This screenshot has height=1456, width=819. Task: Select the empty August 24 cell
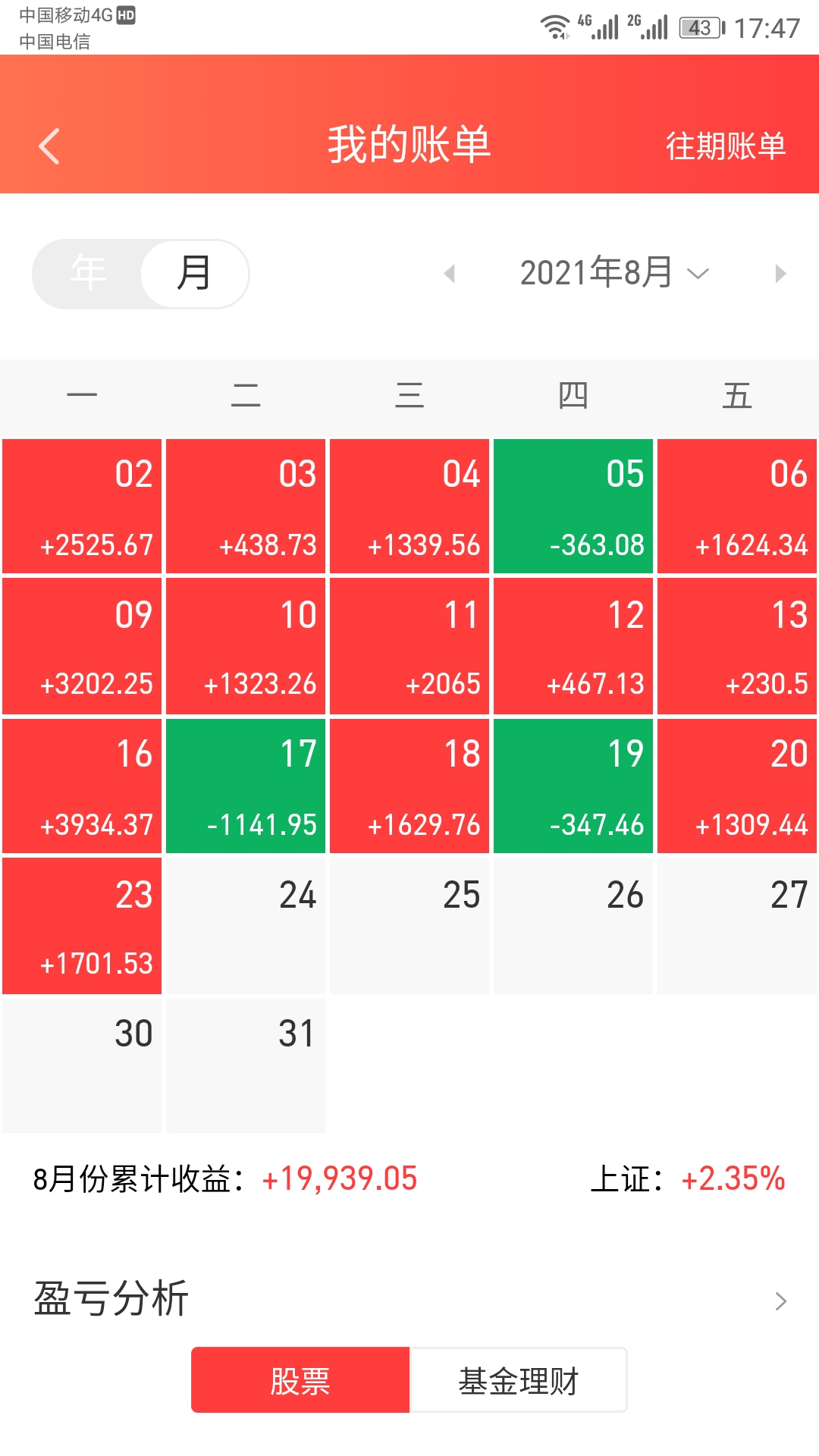click(x=246, y=925)
